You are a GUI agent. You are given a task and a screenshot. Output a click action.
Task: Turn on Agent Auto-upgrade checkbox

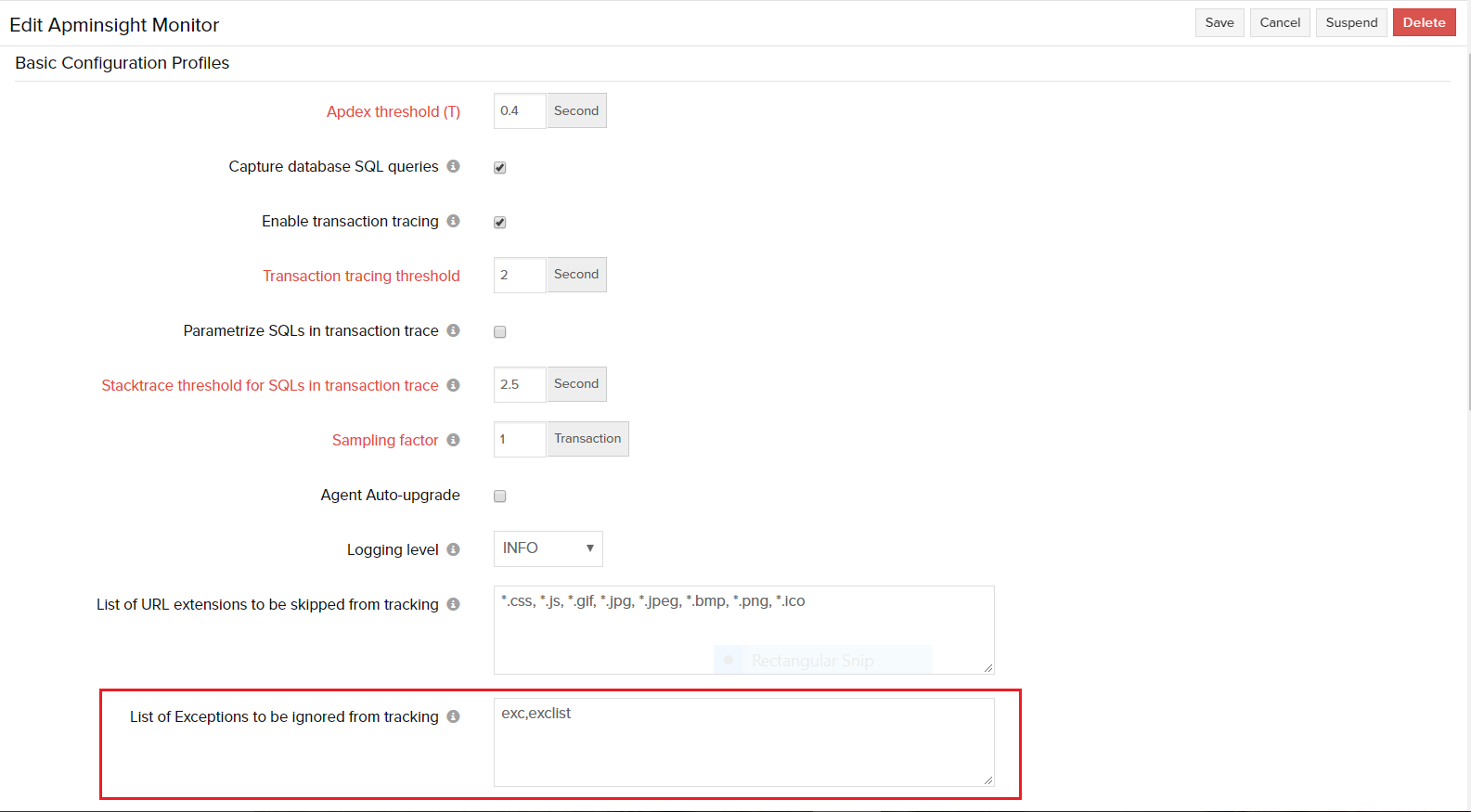pyautogui.click(x=500, y=496)
